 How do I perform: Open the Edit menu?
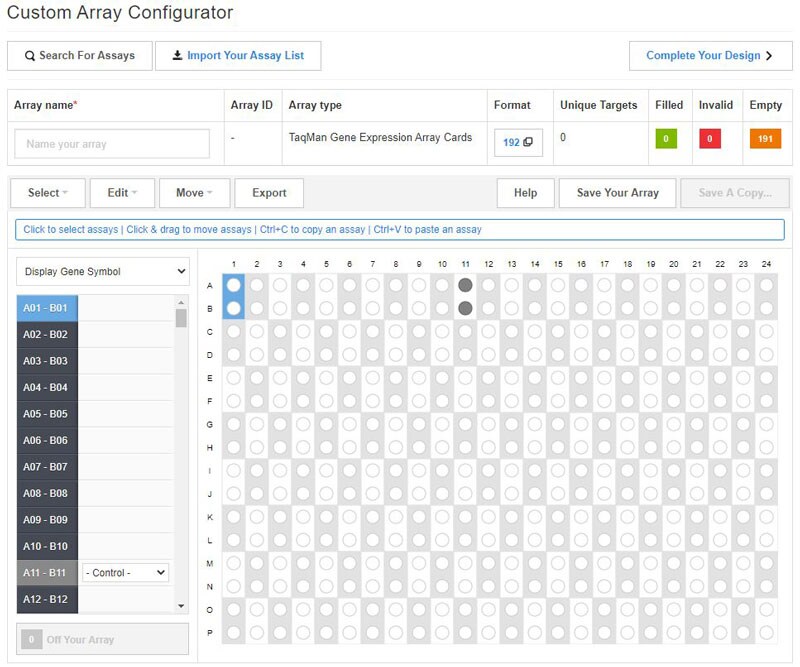[123, 193]
